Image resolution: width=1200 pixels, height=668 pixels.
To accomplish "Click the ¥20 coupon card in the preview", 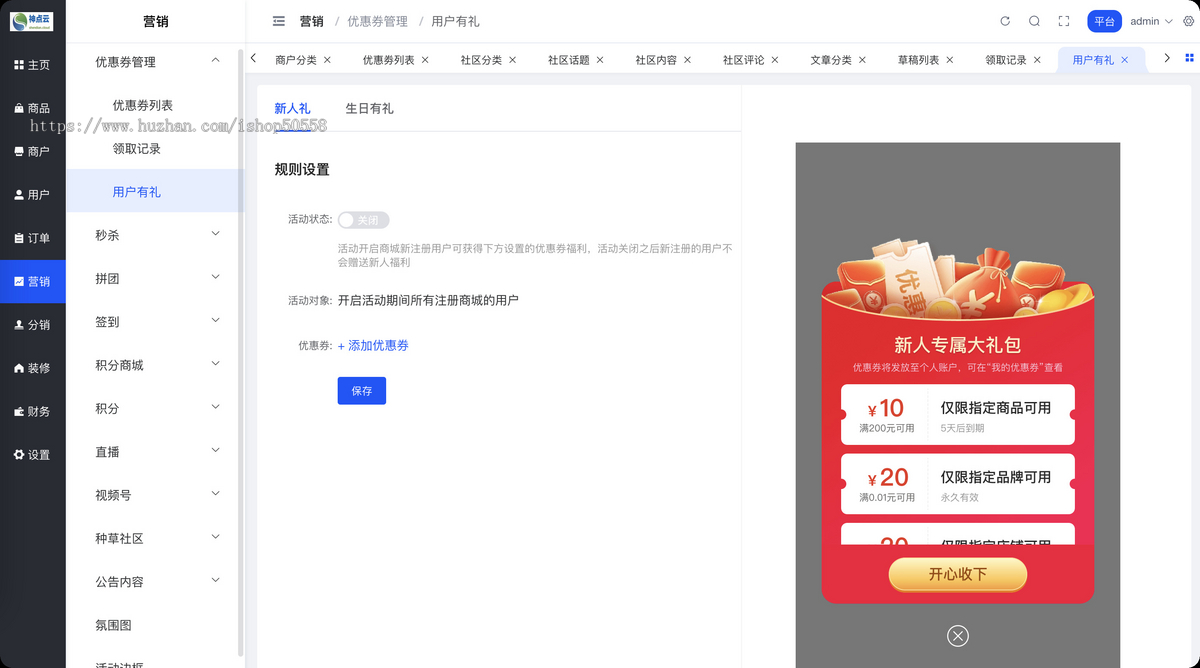I will [x=958, y=484].
